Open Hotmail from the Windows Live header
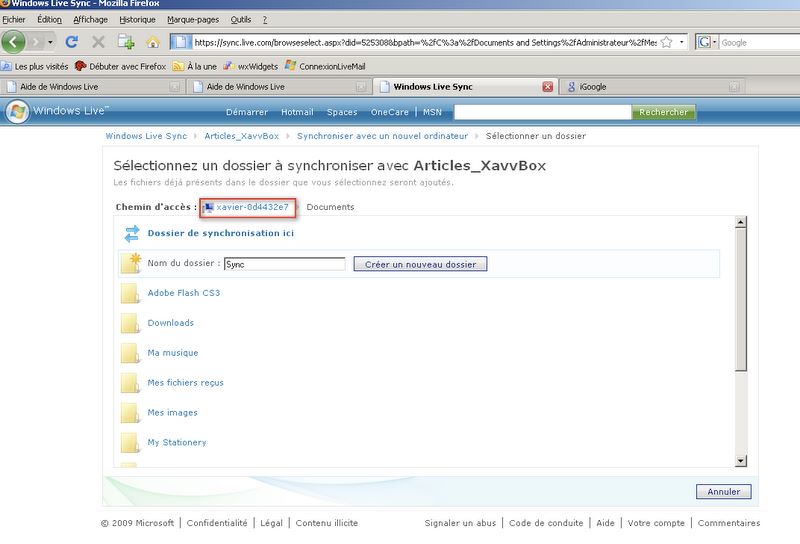The height and width of the screenshot is (544, 800). [x=297, y=112]
